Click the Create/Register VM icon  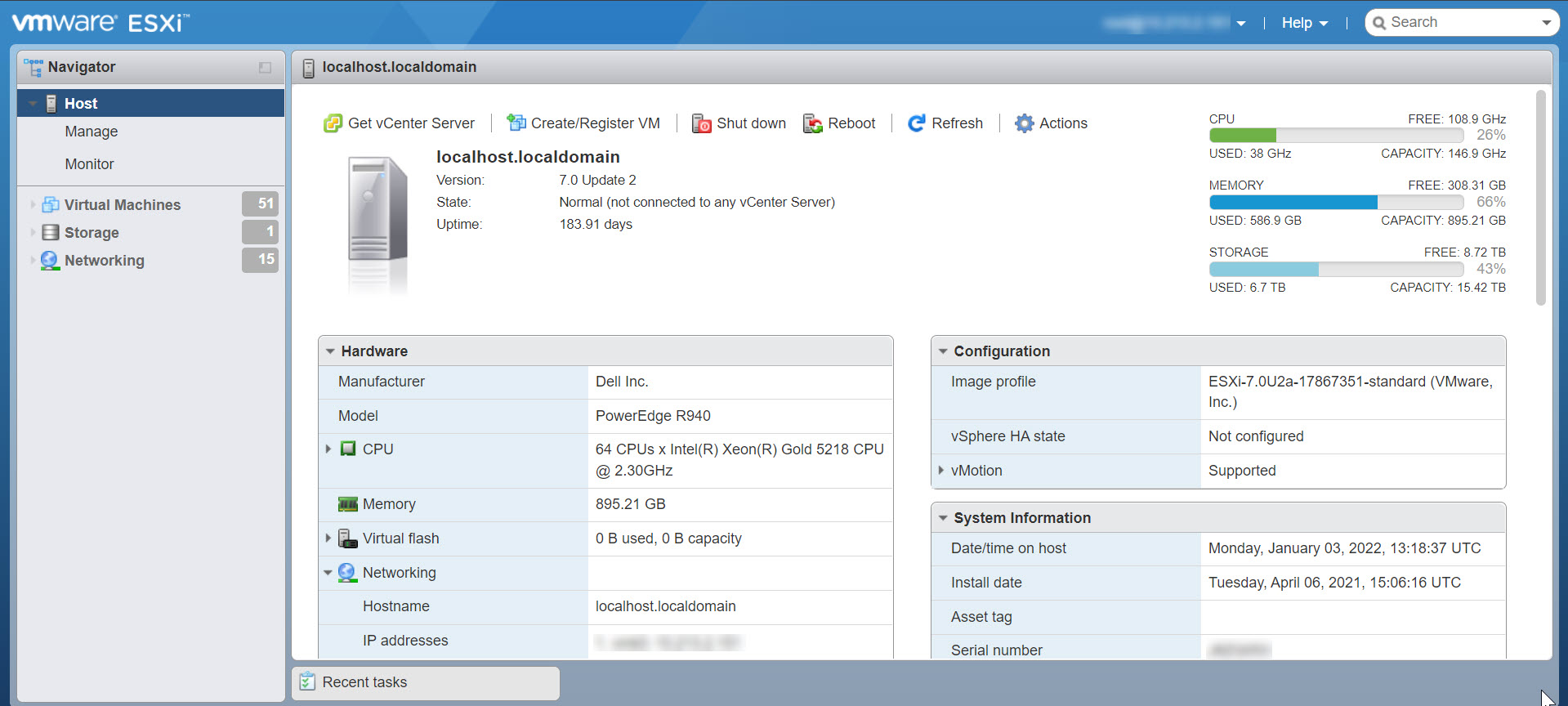[x=516, y=123]
